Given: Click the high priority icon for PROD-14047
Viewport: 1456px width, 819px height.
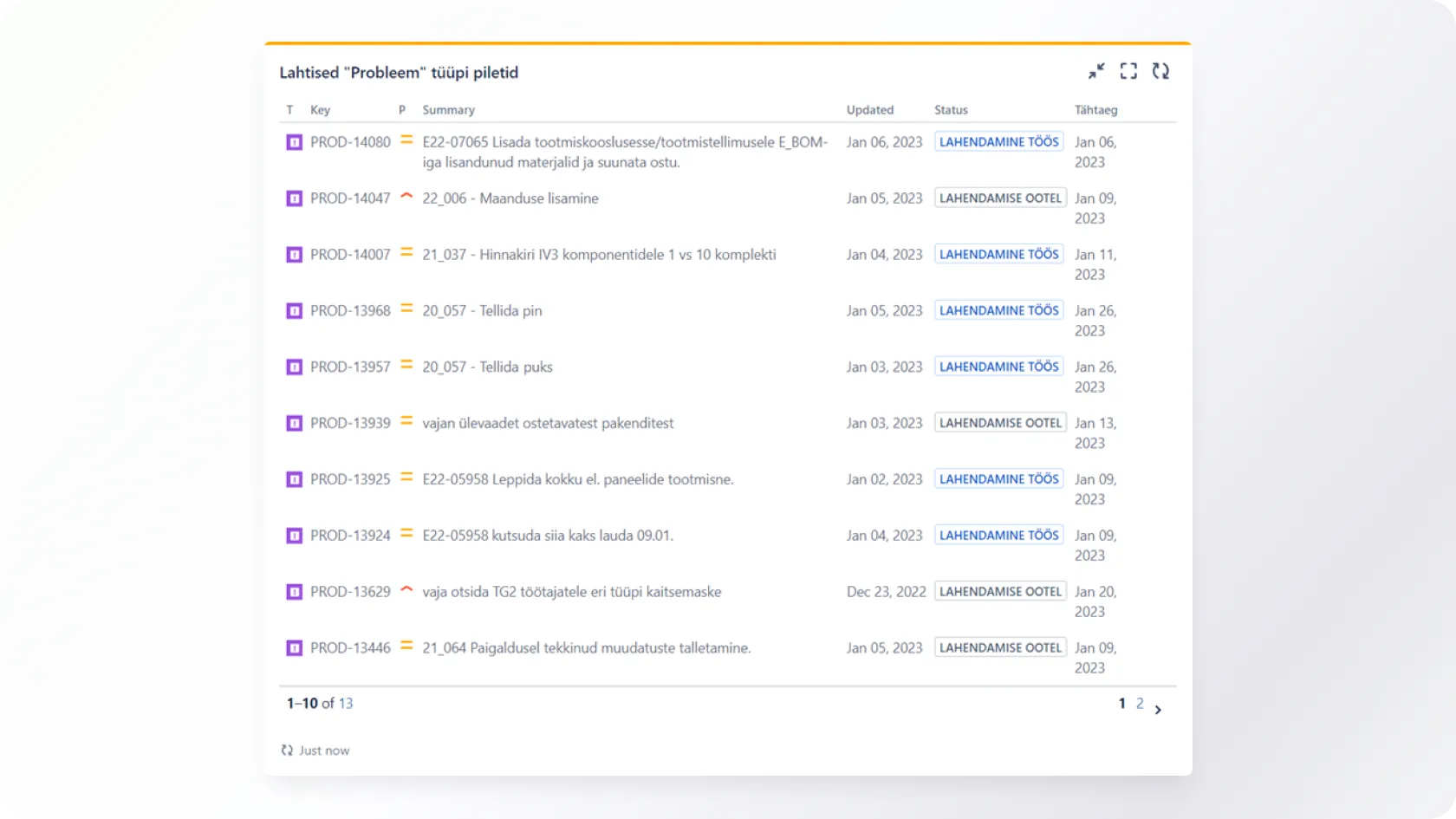Looking at the screenshot, I should (x=406, y=197).
